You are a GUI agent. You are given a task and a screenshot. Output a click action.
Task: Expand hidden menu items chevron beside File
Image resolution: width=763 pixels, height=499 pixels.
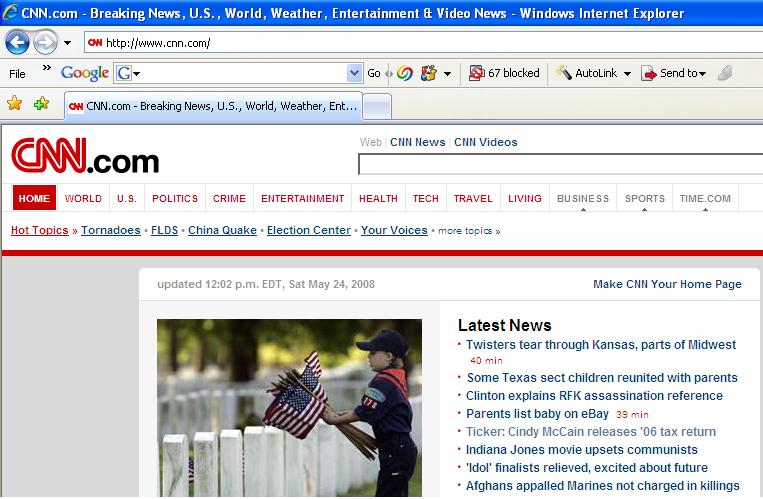click(46, 69)
